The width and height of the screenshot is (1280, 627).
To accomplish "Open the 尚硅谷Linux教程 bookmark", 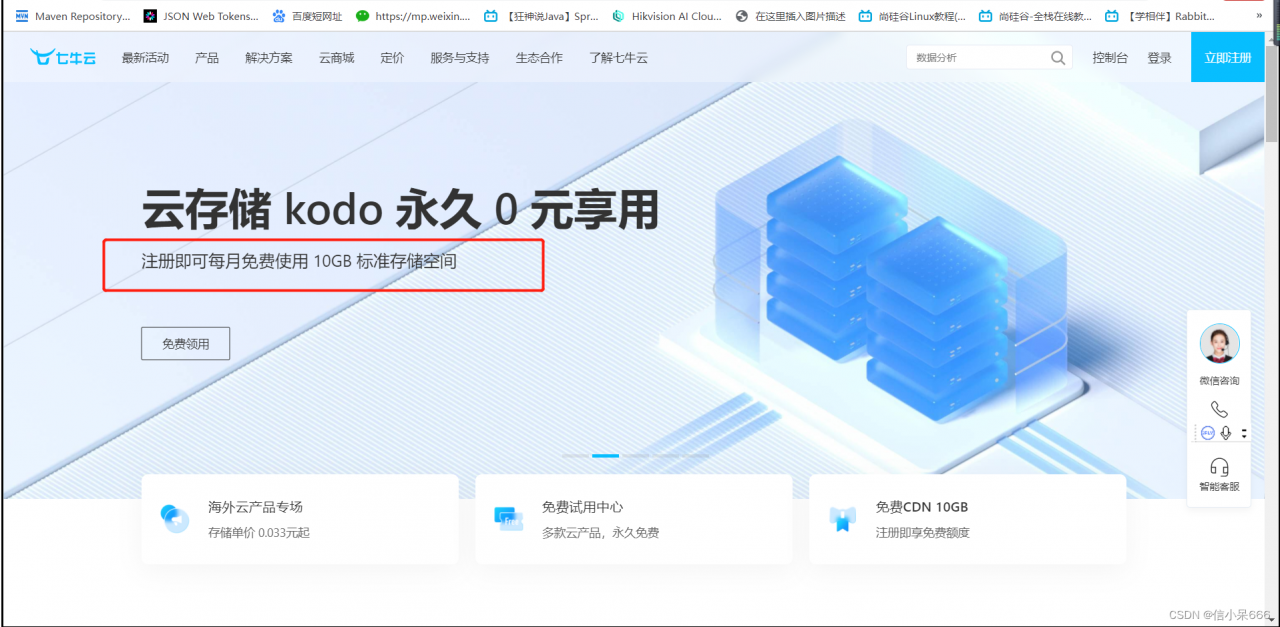I will point(912,16).
